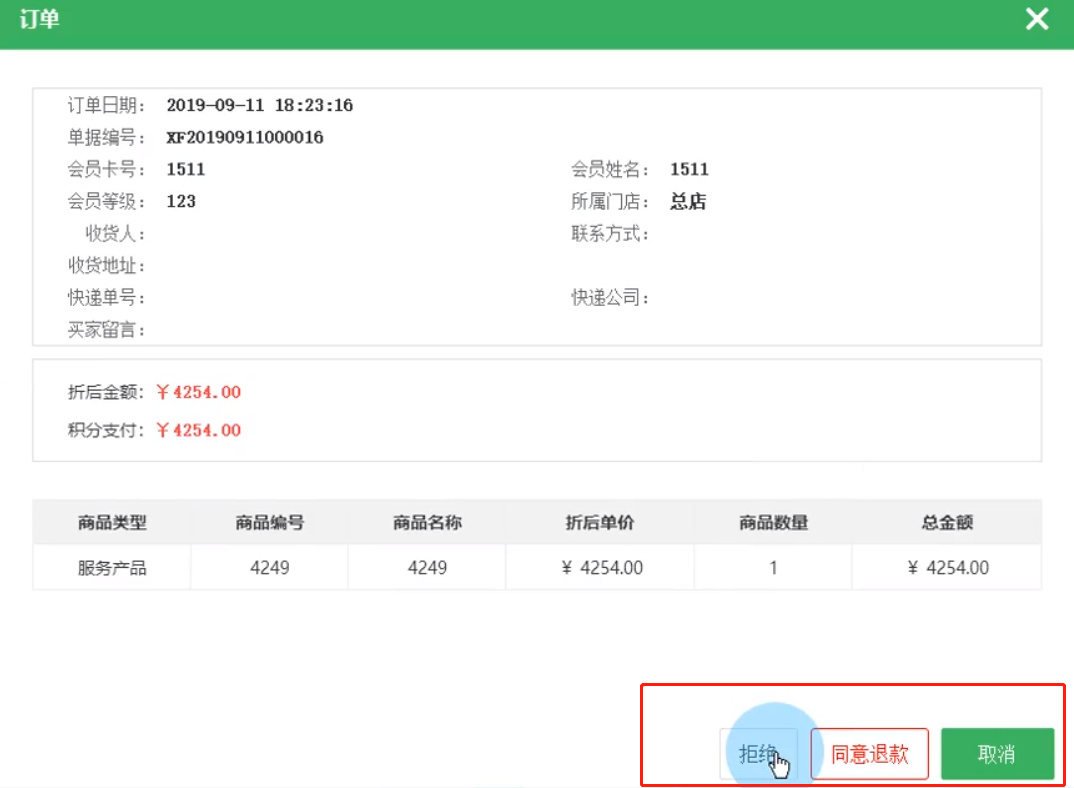Click the 商品编号 column header

pyautogui.click(x=270, y=522)
